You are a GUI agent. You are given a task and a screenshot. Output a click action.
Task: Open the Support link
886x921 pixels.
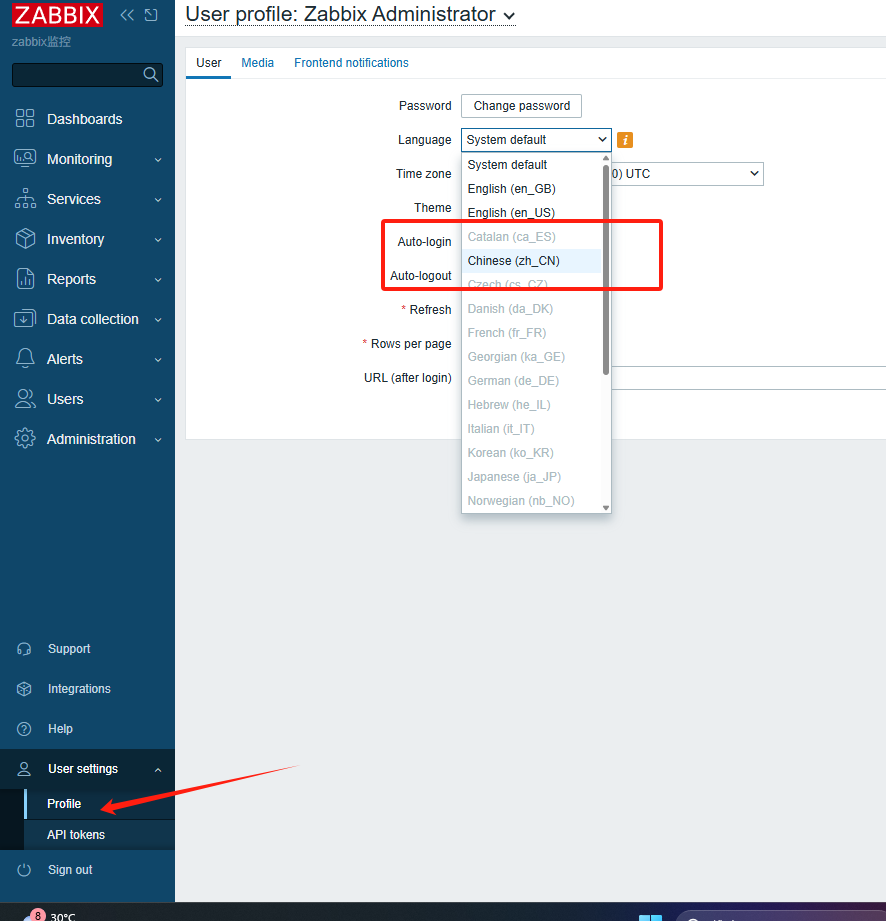(69, 649)
